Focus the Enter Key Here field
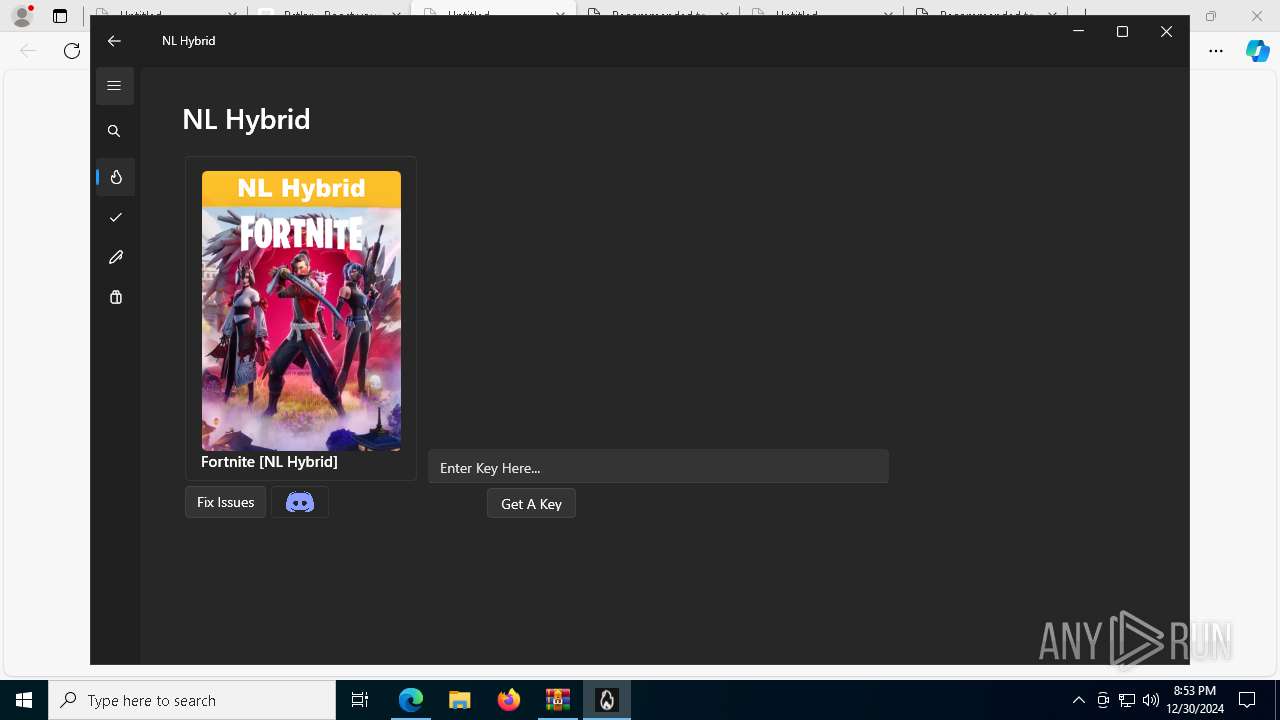The image size is (1280, 720). click(x=658, y=467)
